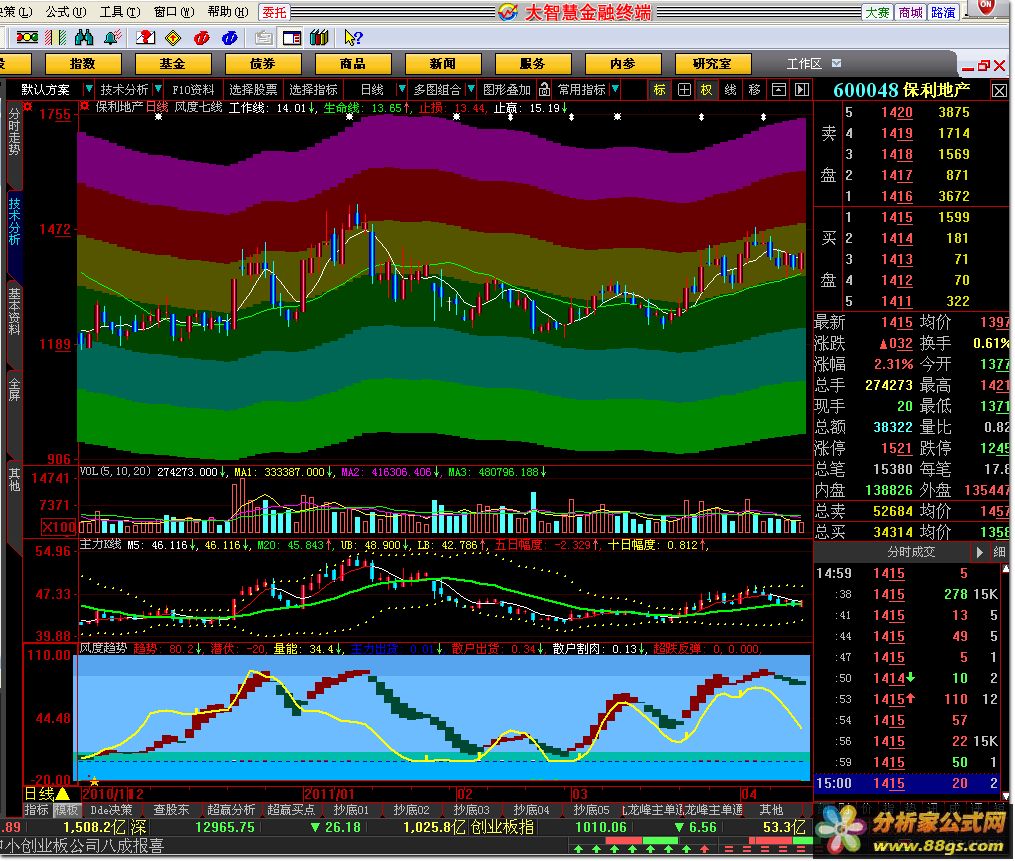Click 选择股票 toolbar item

[253, 89]
